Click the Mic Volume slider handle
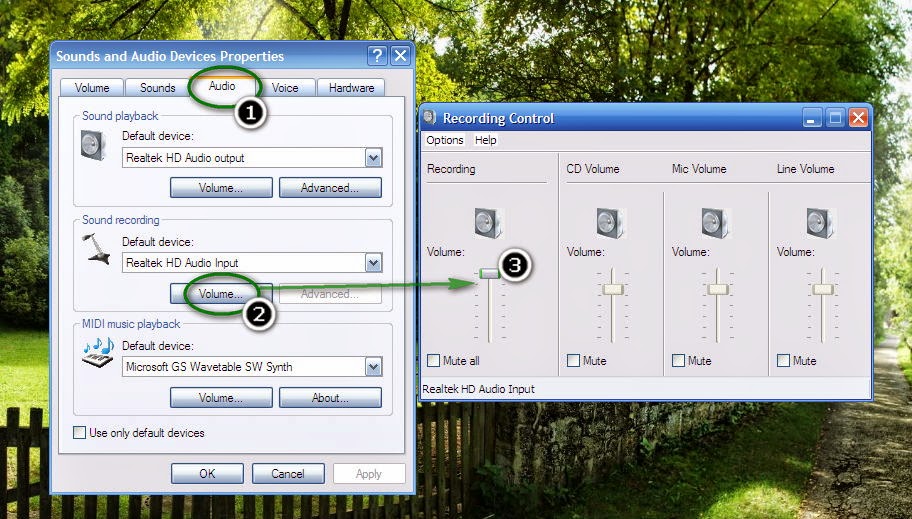 tap(718, 289)
